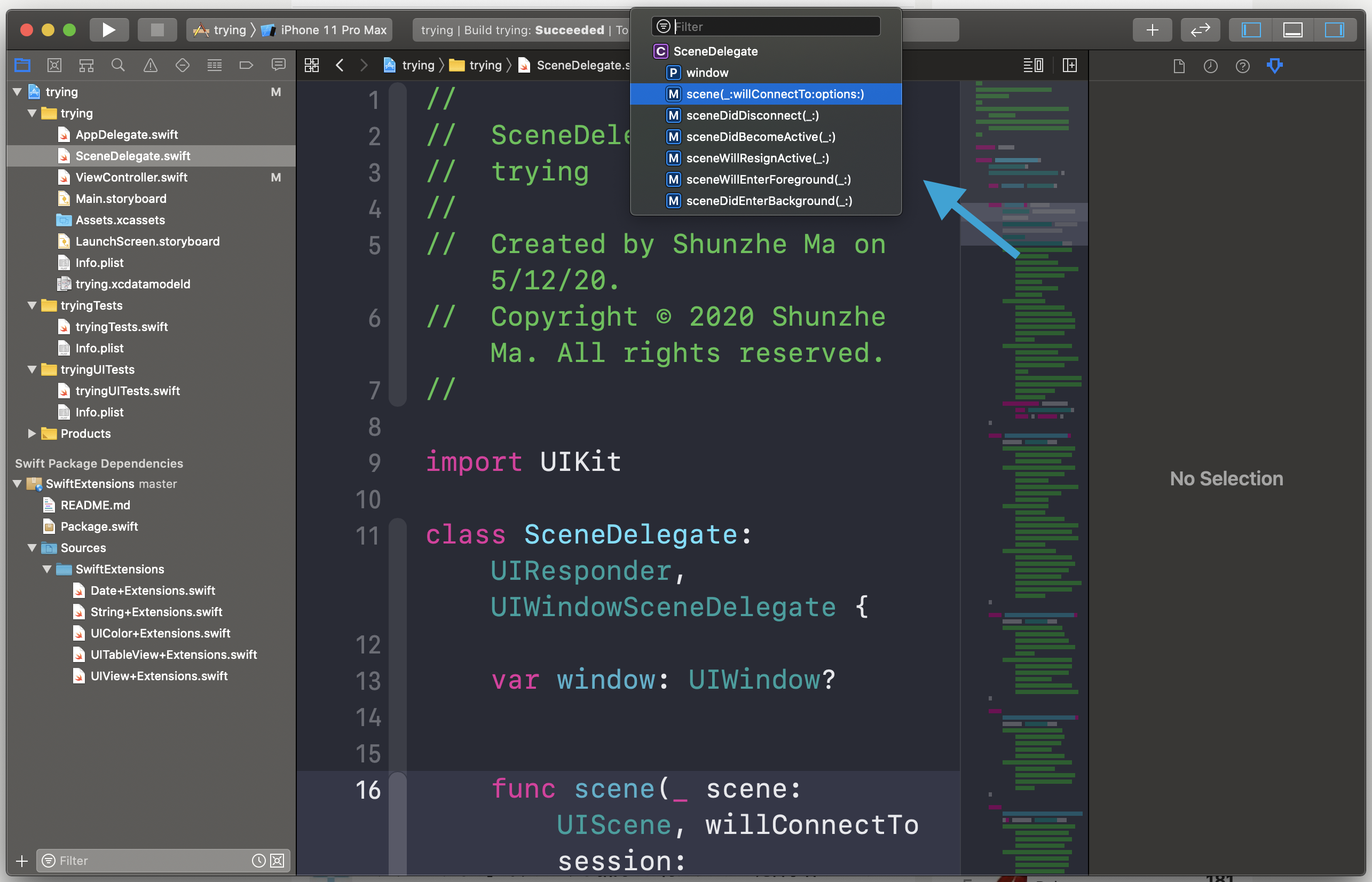Select sceneDidBecomeActive from autocomplete dropdown

pyautogui.click(x=761, y=136)
